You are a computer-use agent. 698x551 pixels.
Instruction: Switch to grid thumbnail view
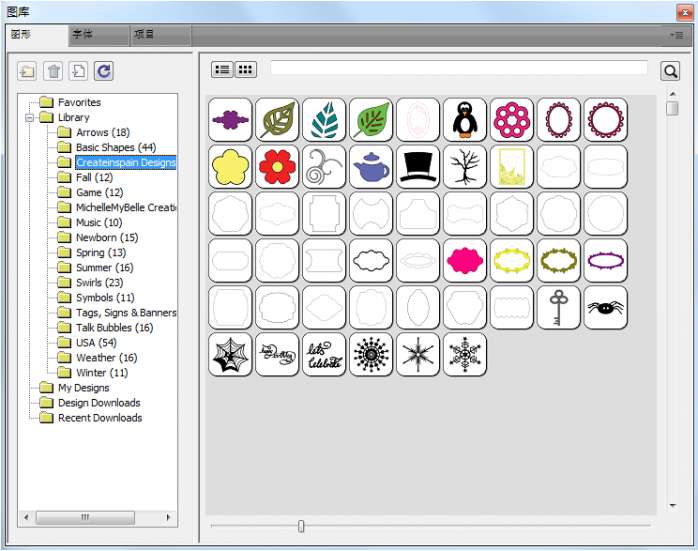coord(245,70)
